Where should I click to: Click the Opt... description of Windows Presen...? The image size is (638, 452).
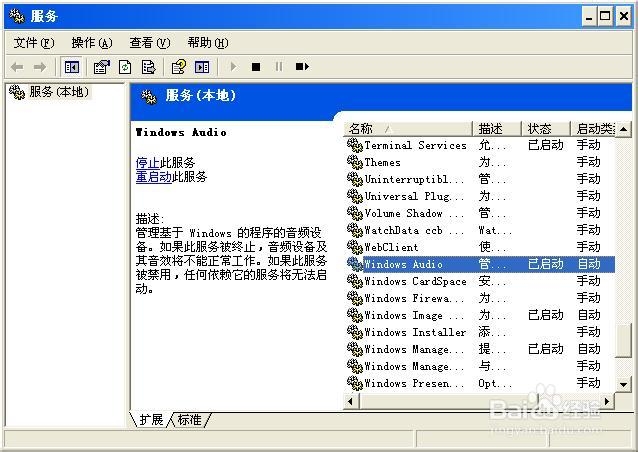(495, 384)
